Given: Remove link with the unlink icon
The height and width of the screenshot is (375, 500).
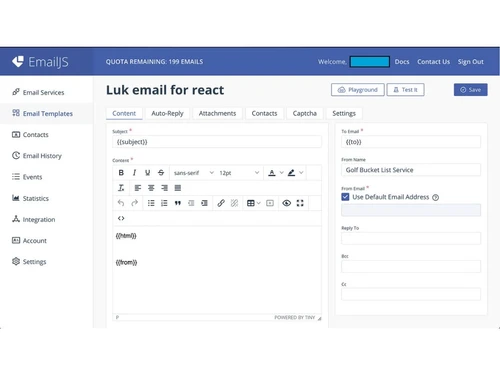Looking at the screenshot, I should coord(234,203).
